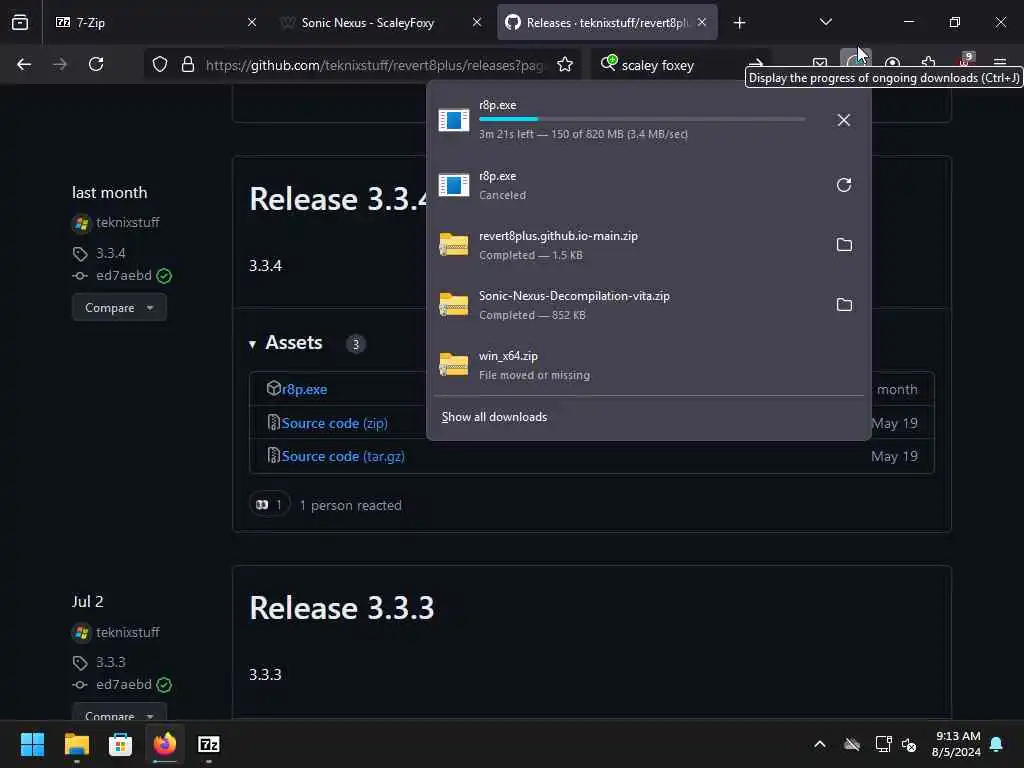Click the r8p.exe download progress bar
Image resolution: width=1024 pixels, height=768 pixels.
[642, 120]
